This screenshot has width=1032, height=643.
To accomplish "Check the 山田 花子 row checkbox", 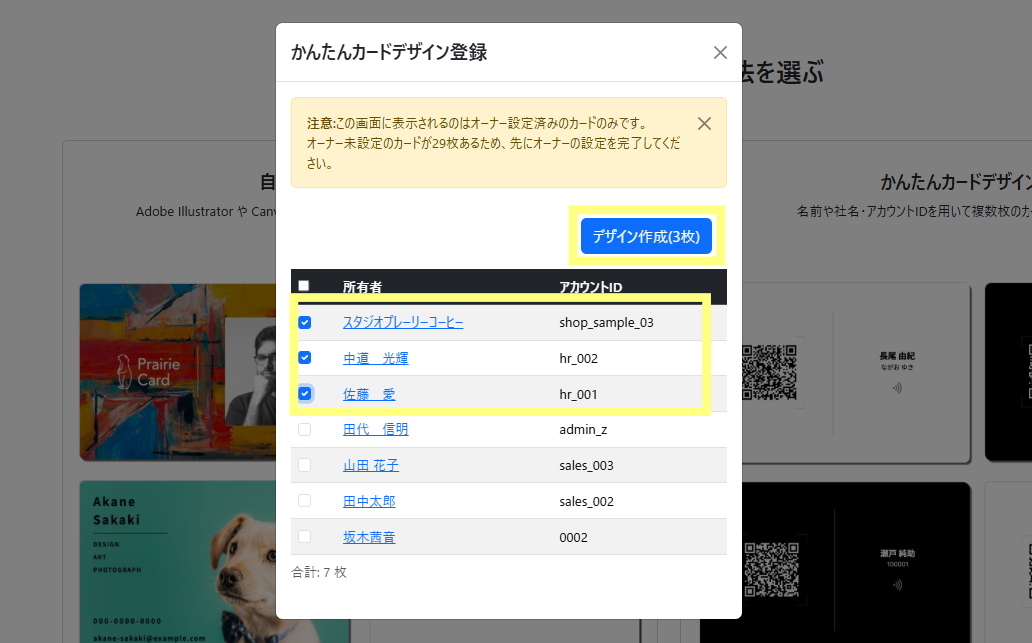I will tap(304, 465).
